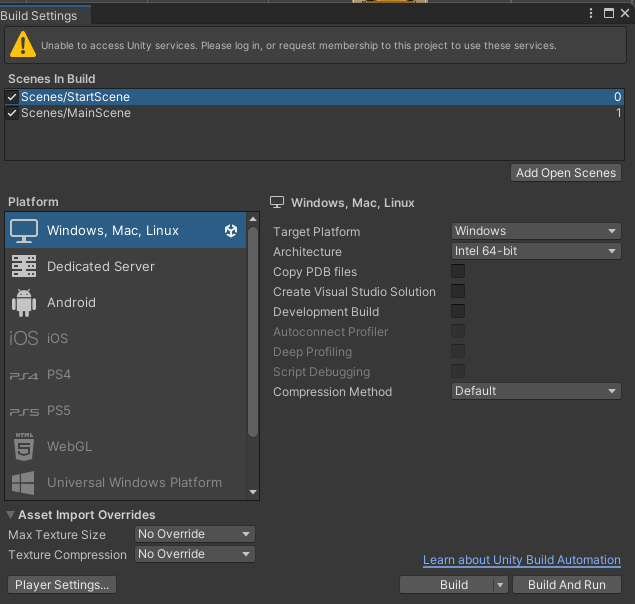Viewport: 635px width, 604px height.
Task: Click the Scenes In Build heading
Action: point(52,79)
